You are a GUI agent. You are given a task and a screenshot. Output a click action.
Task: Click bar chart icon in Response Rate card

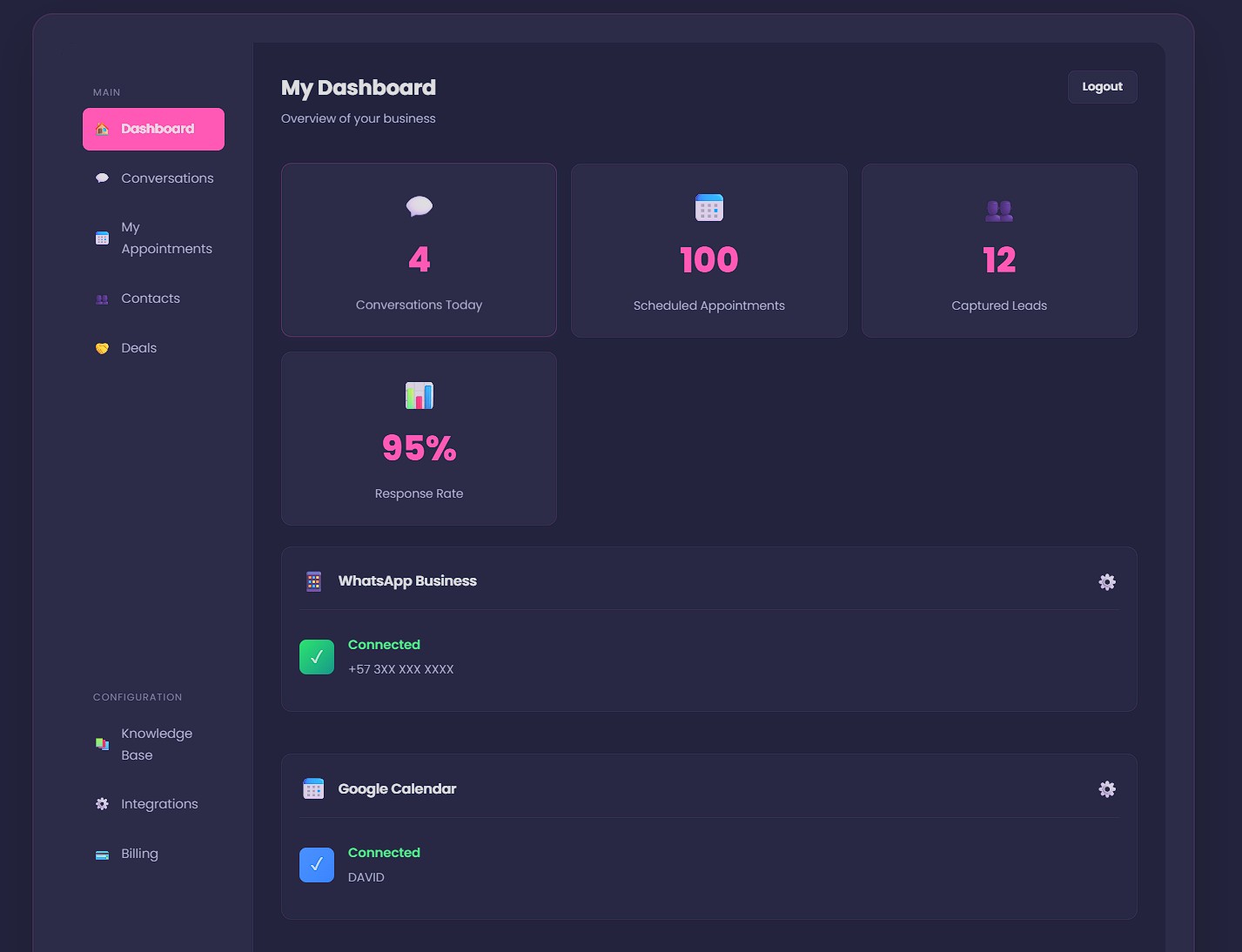pos(419,396)
